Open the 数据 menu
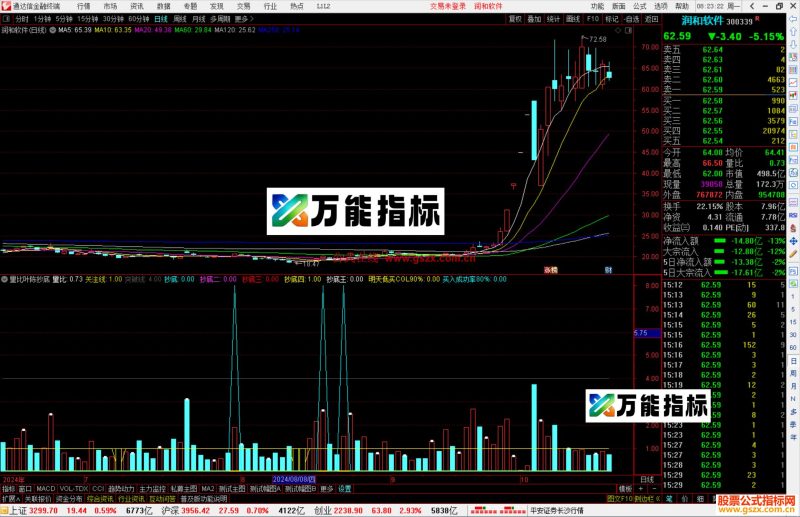Image resolution: width=800 pixels, height=517 pixels. 163,6
